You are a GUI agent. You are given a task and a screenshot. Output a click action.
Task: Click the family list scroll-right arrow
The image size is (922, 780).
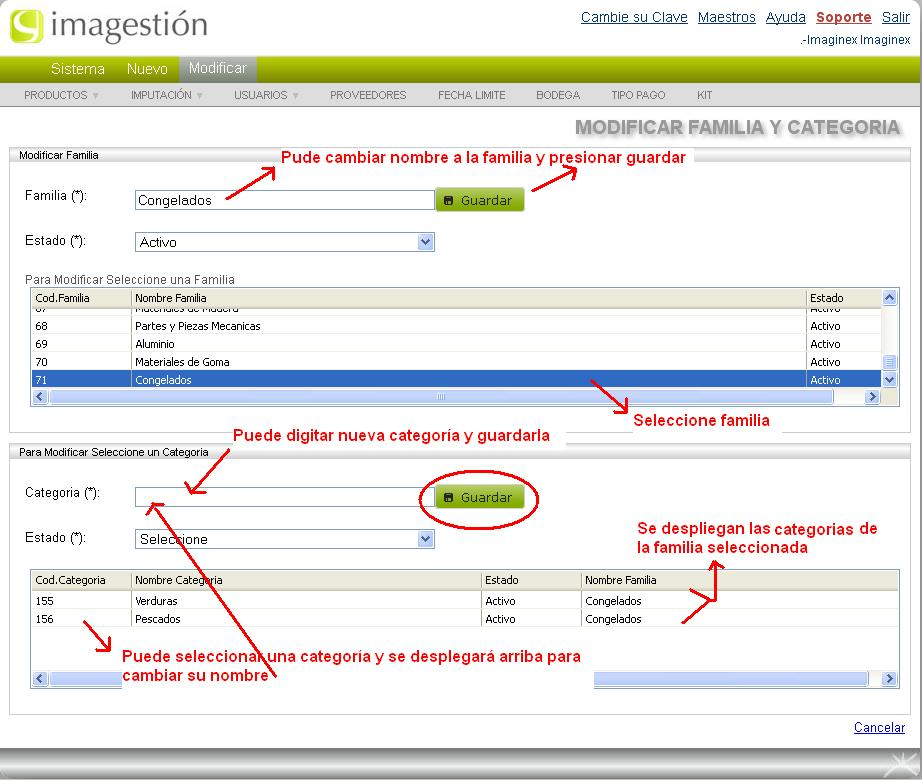873,397
